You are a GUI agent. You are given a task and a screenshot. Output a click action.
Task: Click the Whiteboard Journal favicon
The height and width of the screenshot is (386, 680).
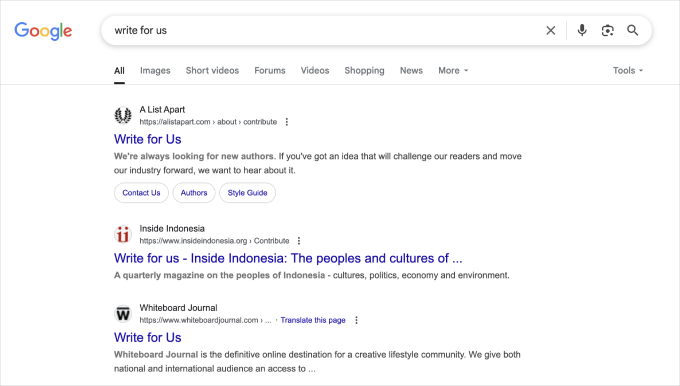[123, 314]
